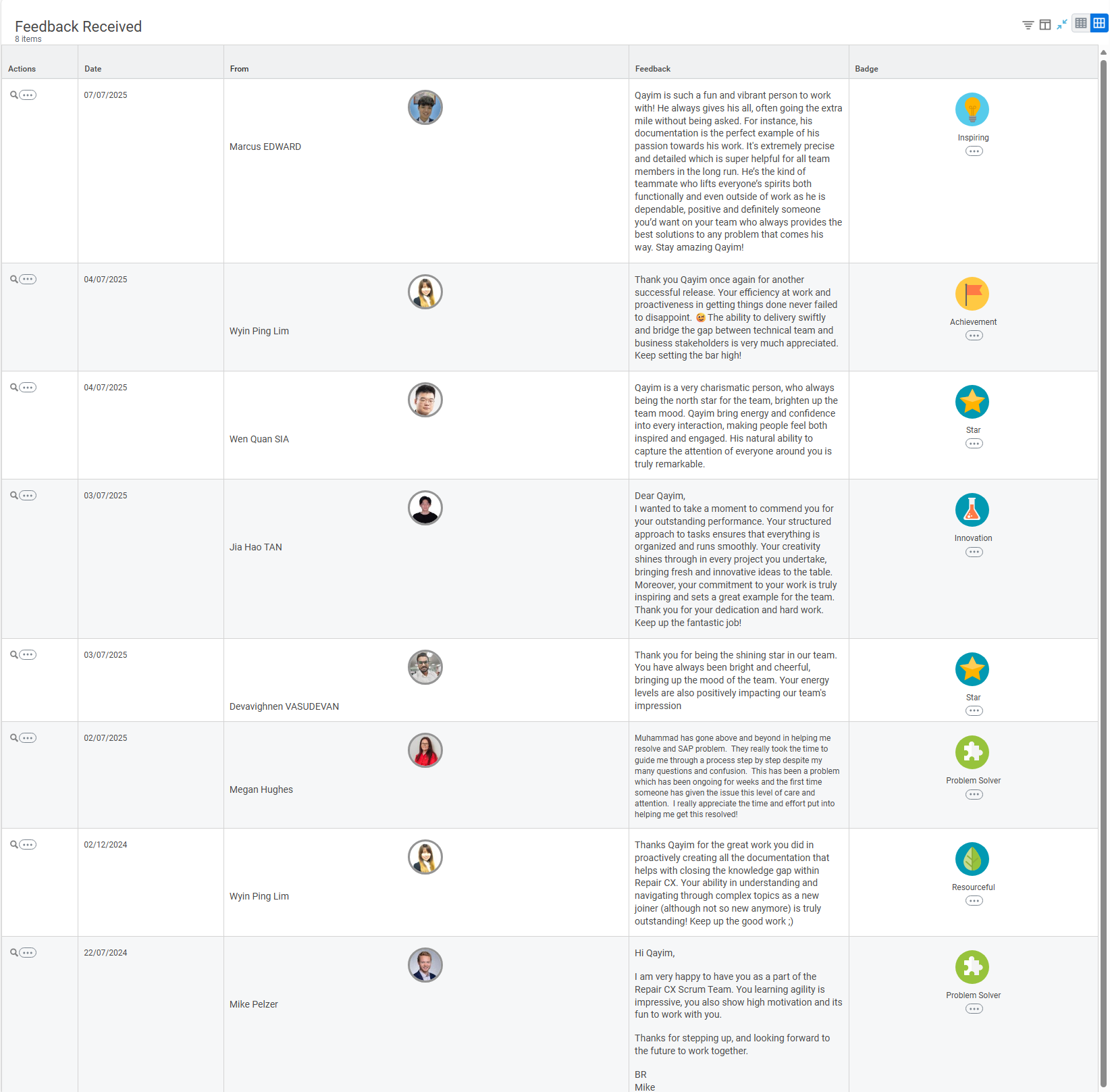Collapse view with the blue arrows icon
Screen dimensions: 1110x1092
coord(1062,24)
